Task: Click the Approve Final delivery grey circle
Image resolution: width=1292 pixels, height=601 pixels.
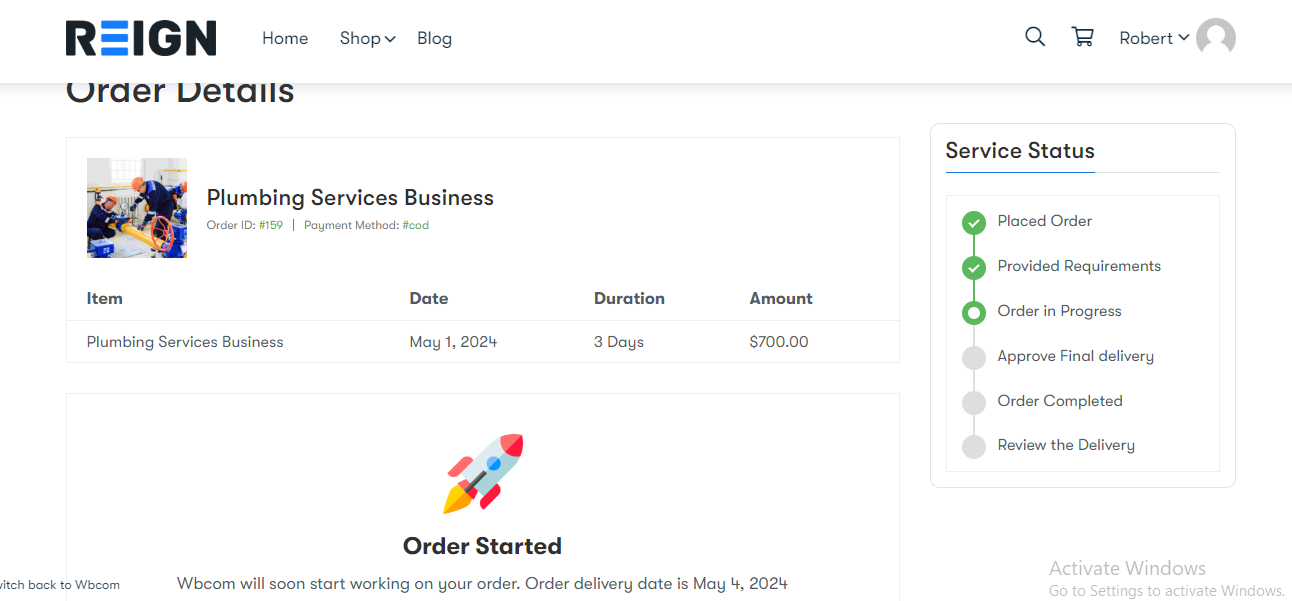Action: click(x=974, y=357)
